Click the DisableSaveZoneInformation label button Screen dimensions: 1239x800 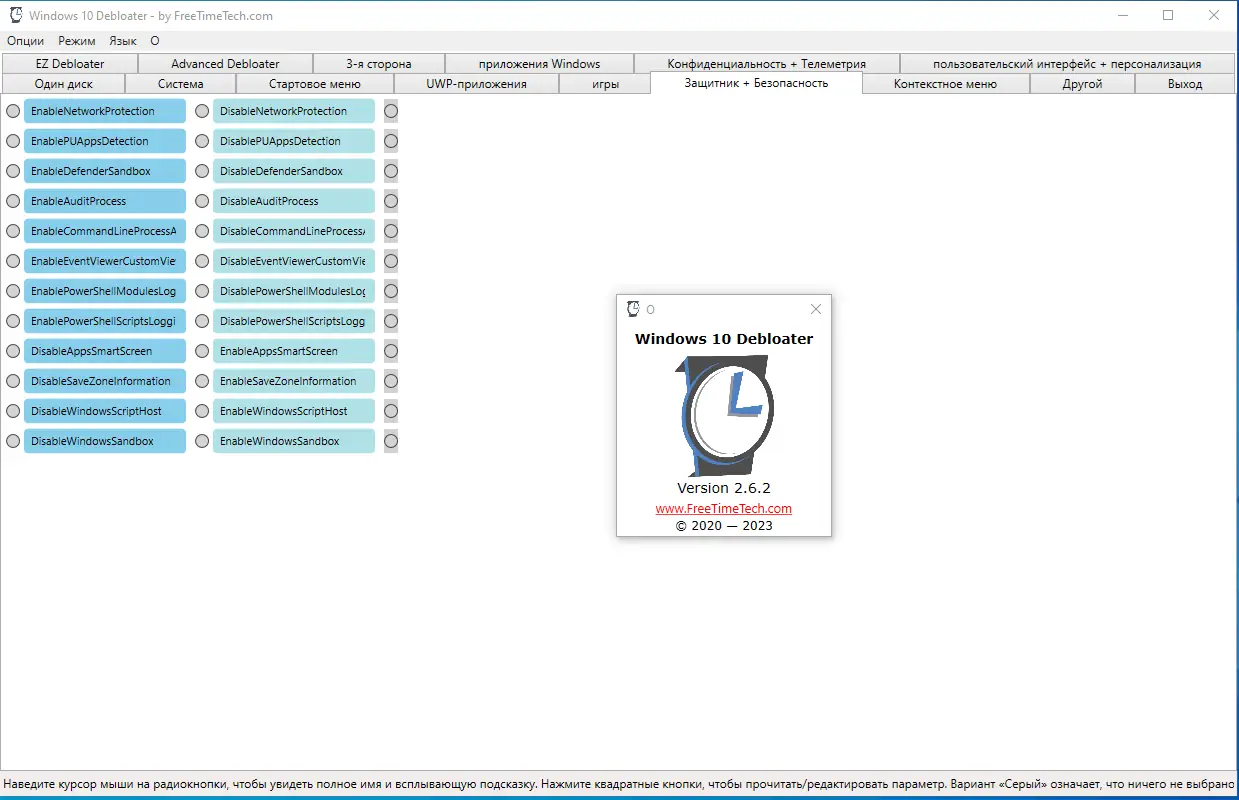click(x=105, y=381)
